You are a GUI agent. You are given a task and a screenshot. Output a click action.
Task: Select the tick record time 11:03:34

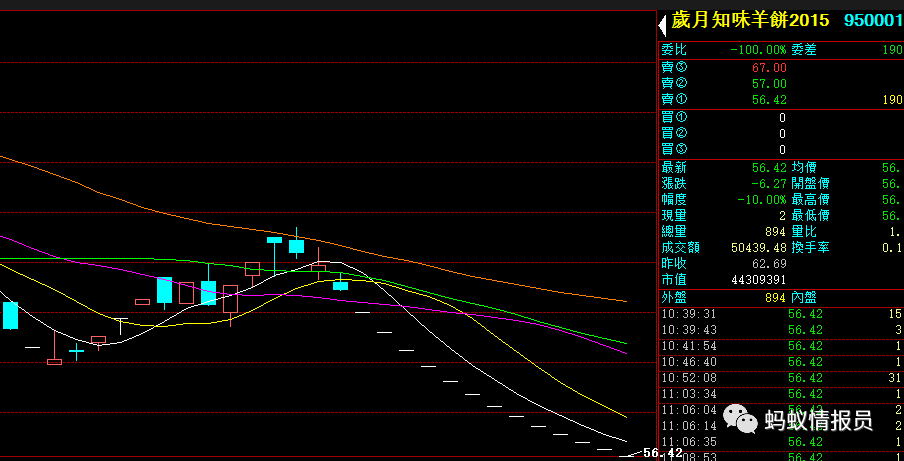(689, 395)
